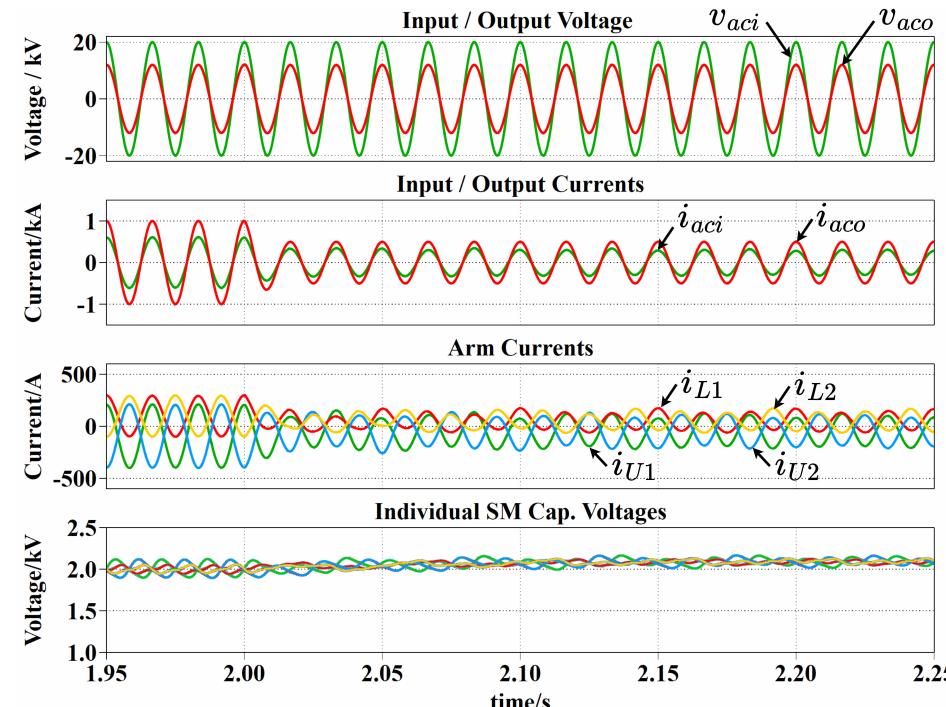This screenshot has width=946, height=707.
Task: Select the i_aci current label
Action: pos(700,220)
